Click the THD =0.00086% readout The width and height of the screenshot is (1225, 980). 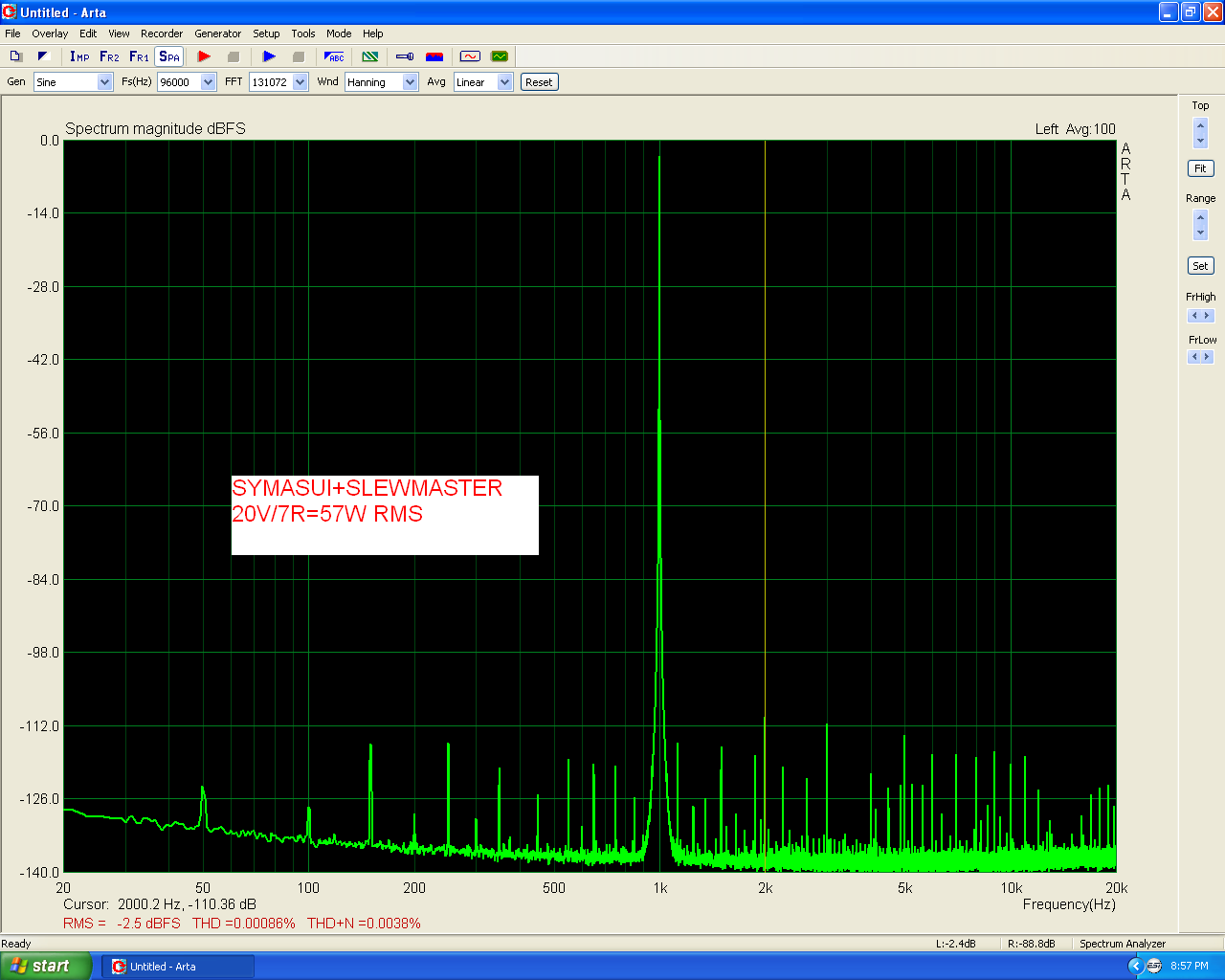[244, 924]
